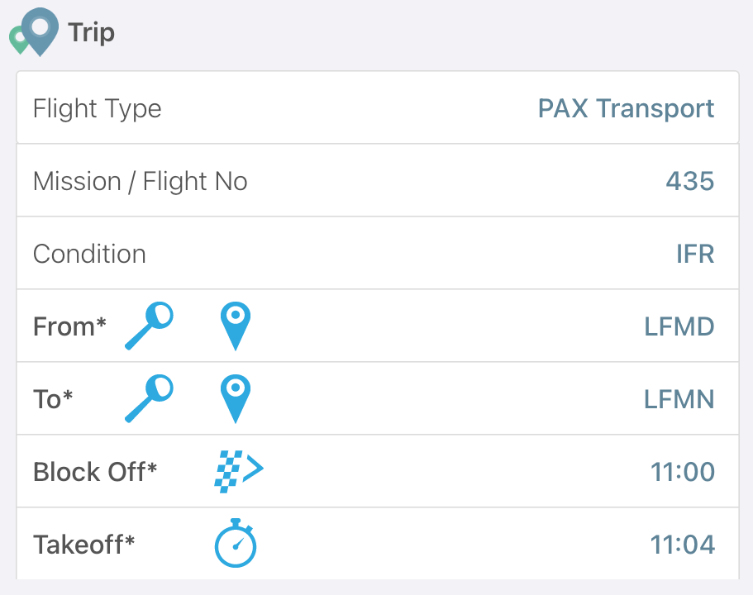Tap the Trip section heading

(x=91, y=33)
